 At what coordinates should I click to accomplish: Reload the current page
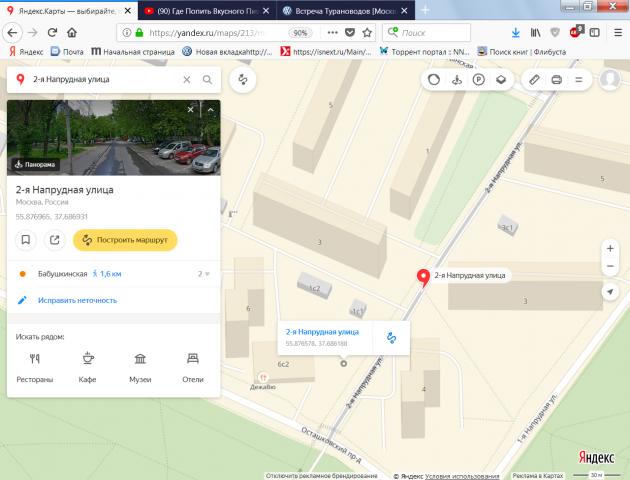coord(52,33)
